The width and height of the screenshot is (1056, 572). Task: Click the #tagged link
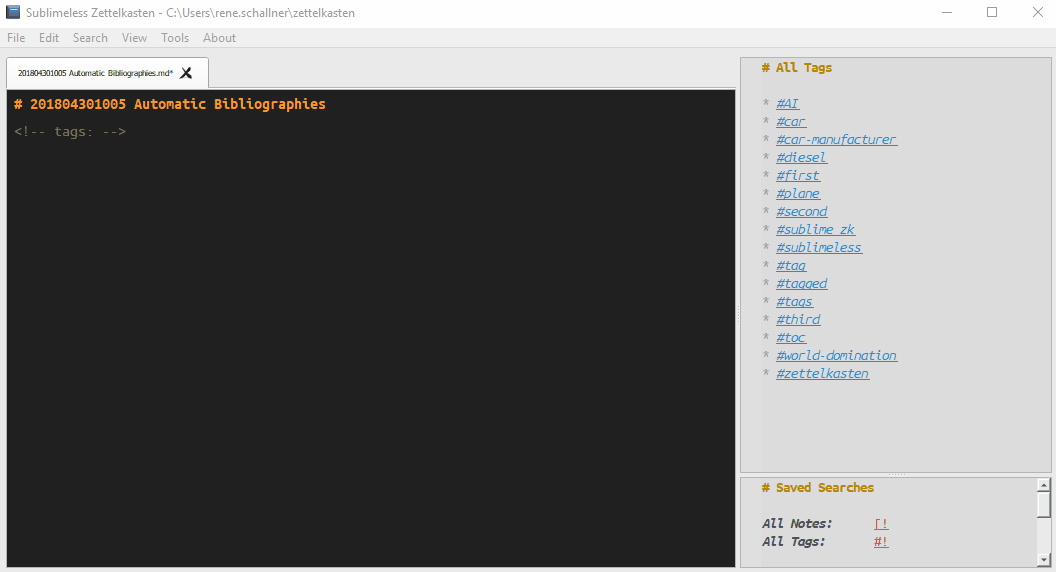pos(801,284)
